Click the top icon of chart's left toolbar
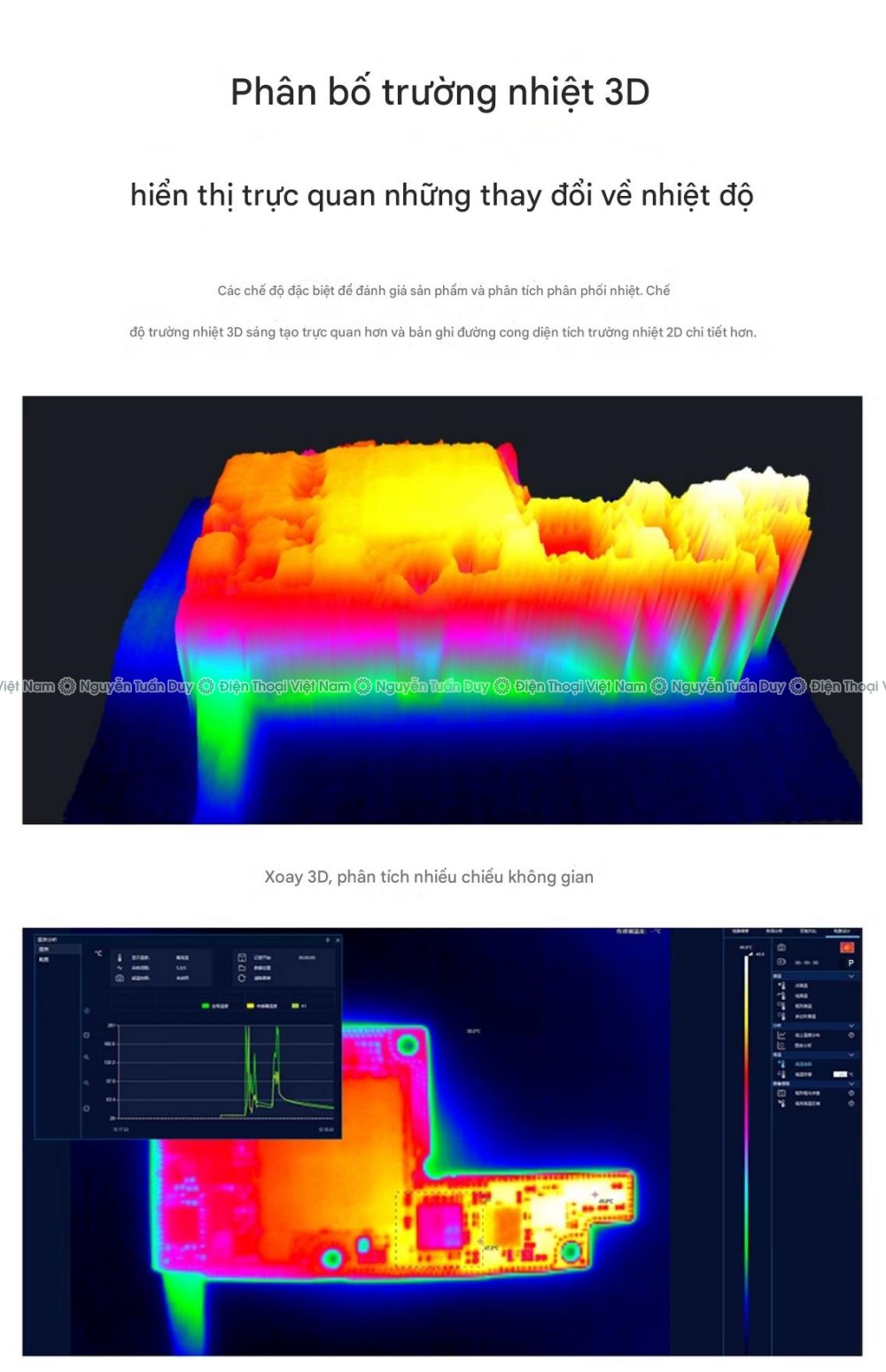886x1372 pixels. pos(87,1011)
